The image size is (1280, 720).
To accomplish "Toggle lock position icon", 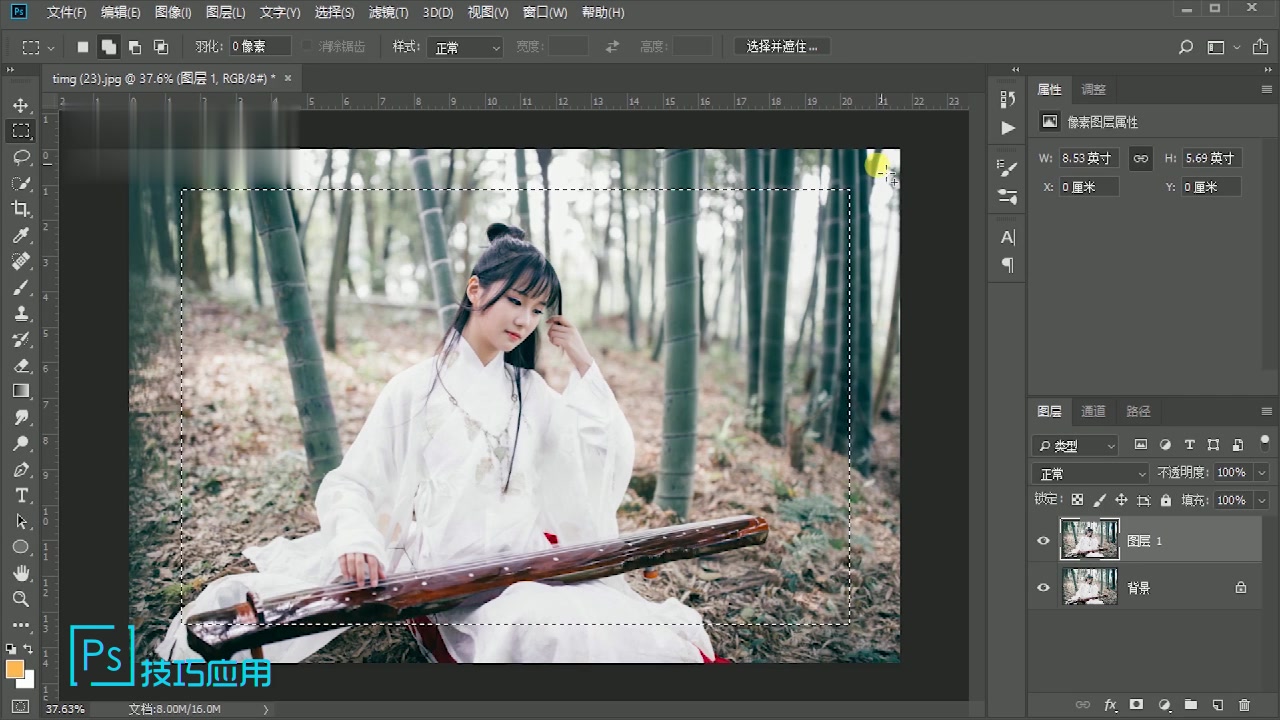I will pyautogui.click(x=1121, y=500).
